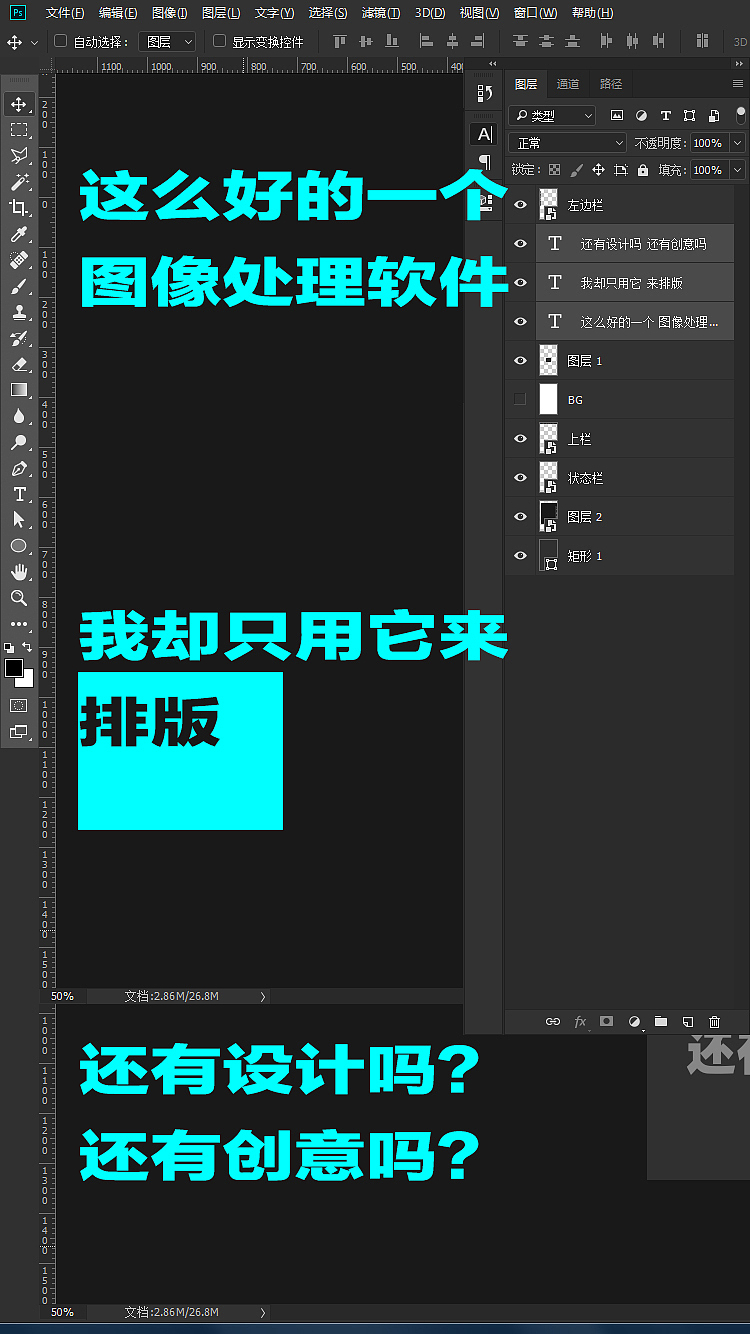Open the 滤镜(T) menu
750x1334 pixels.
[381, 13]
